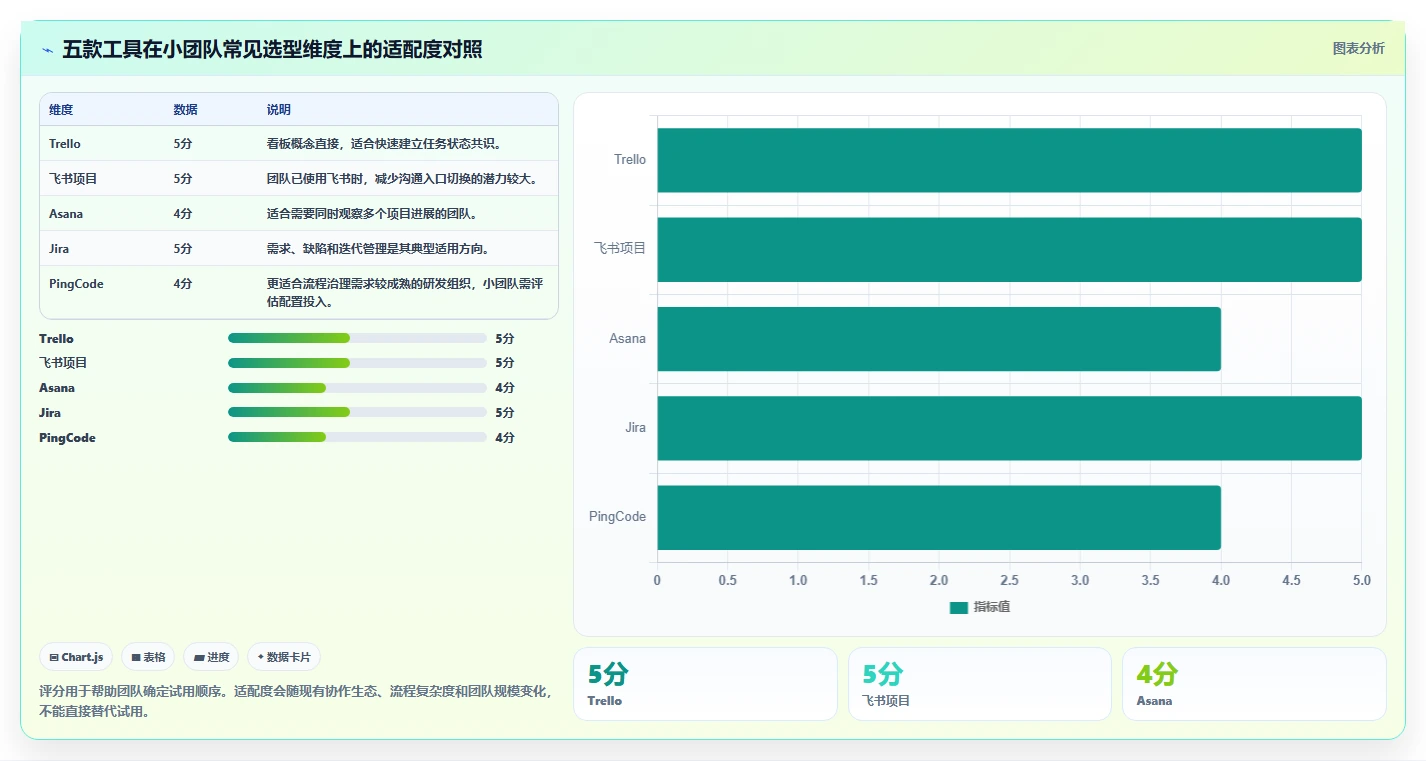
Task: Select the Jira cell in the table
Action: click(59, 249)
